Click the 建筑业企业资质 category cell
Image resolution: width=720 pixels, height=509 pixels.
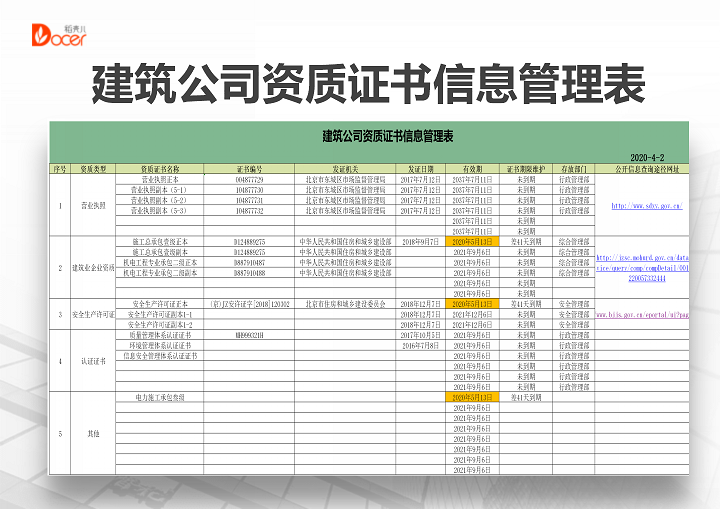pos(93,268)
